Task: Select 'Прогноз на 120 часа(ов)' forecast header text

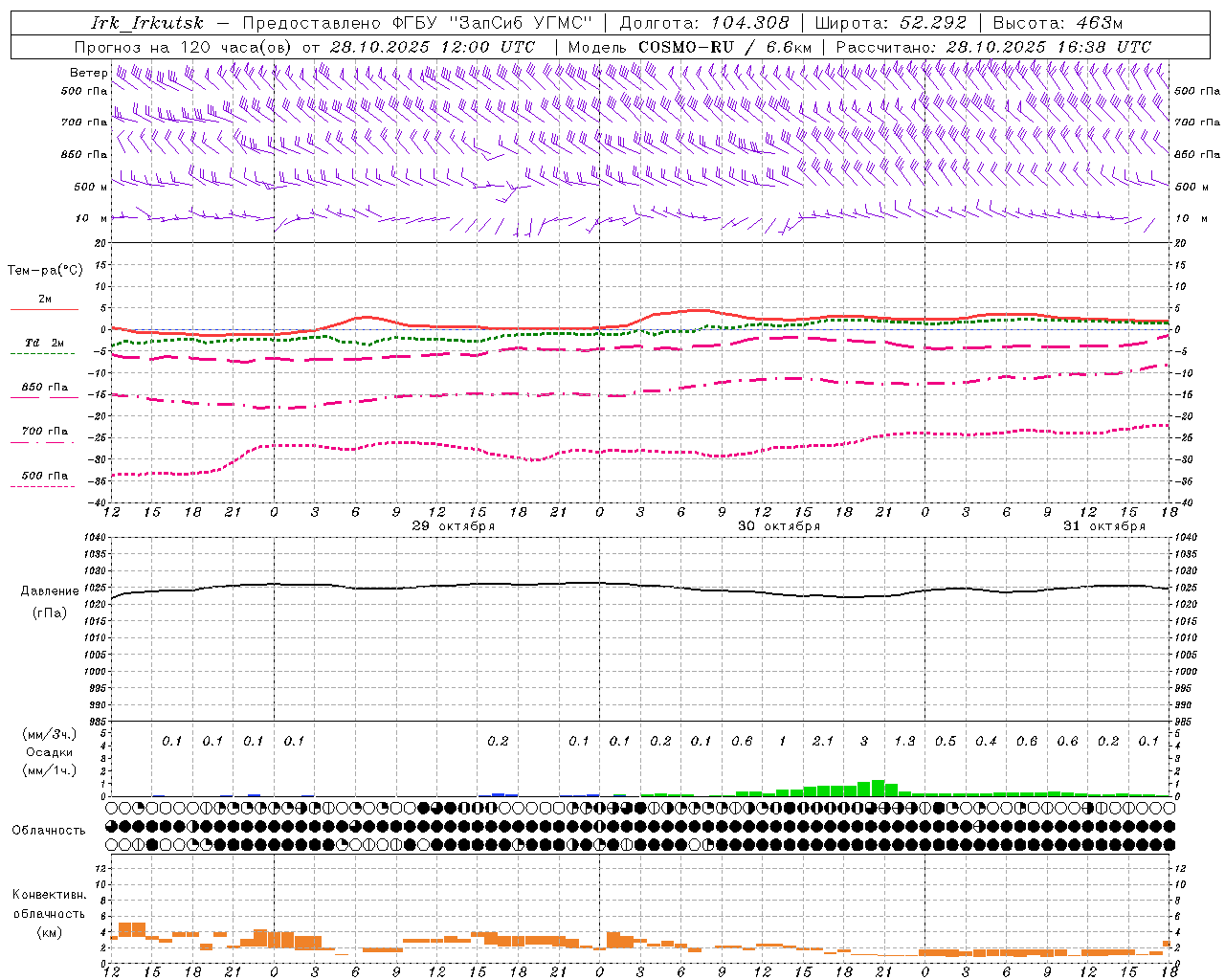Action: click(184, 47)
